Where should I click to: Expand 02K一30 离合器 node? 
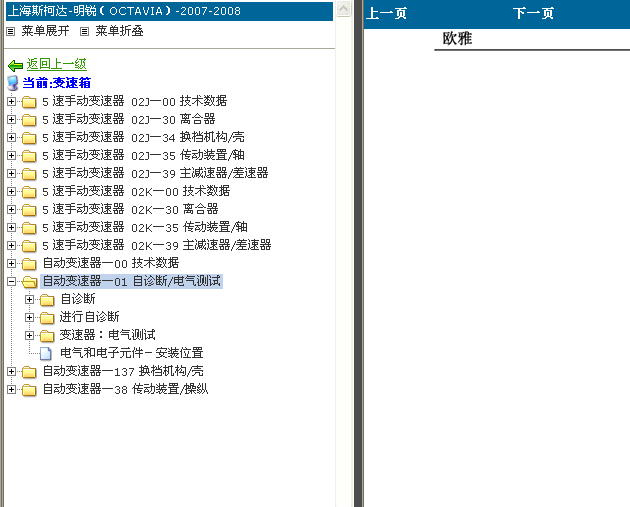12,209
